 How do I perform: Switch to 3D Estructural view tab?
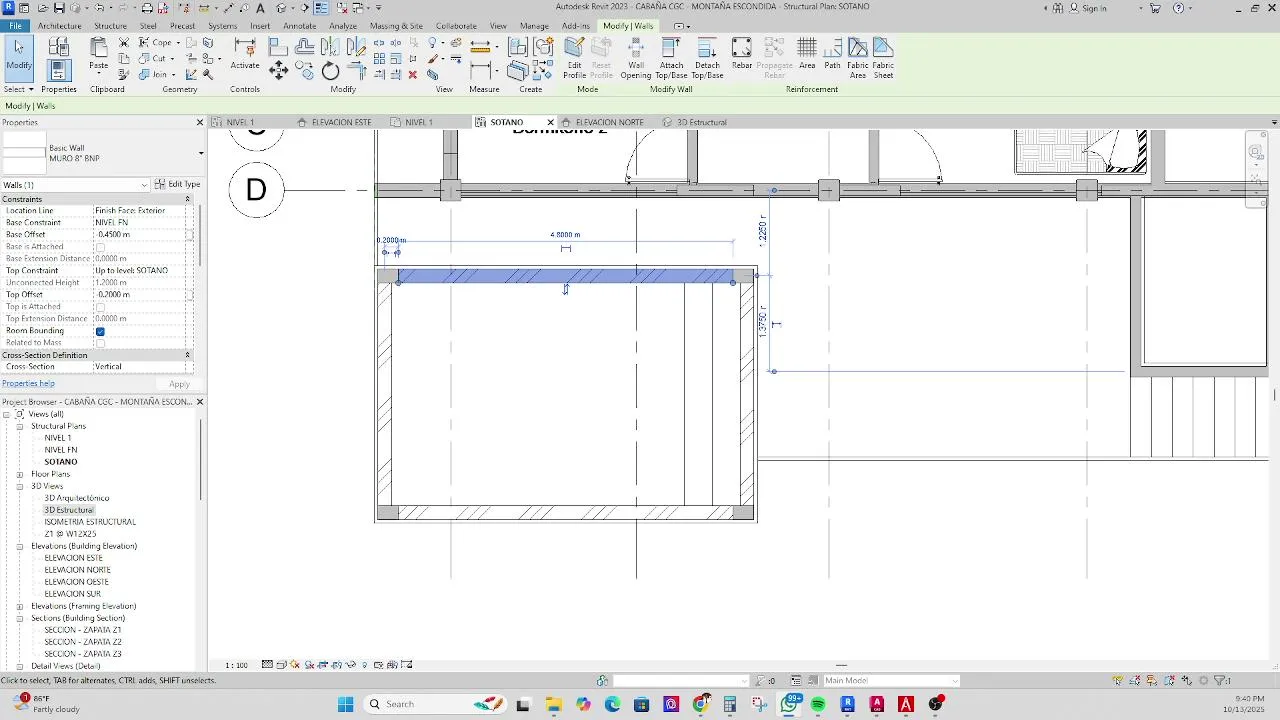(701, 122)
